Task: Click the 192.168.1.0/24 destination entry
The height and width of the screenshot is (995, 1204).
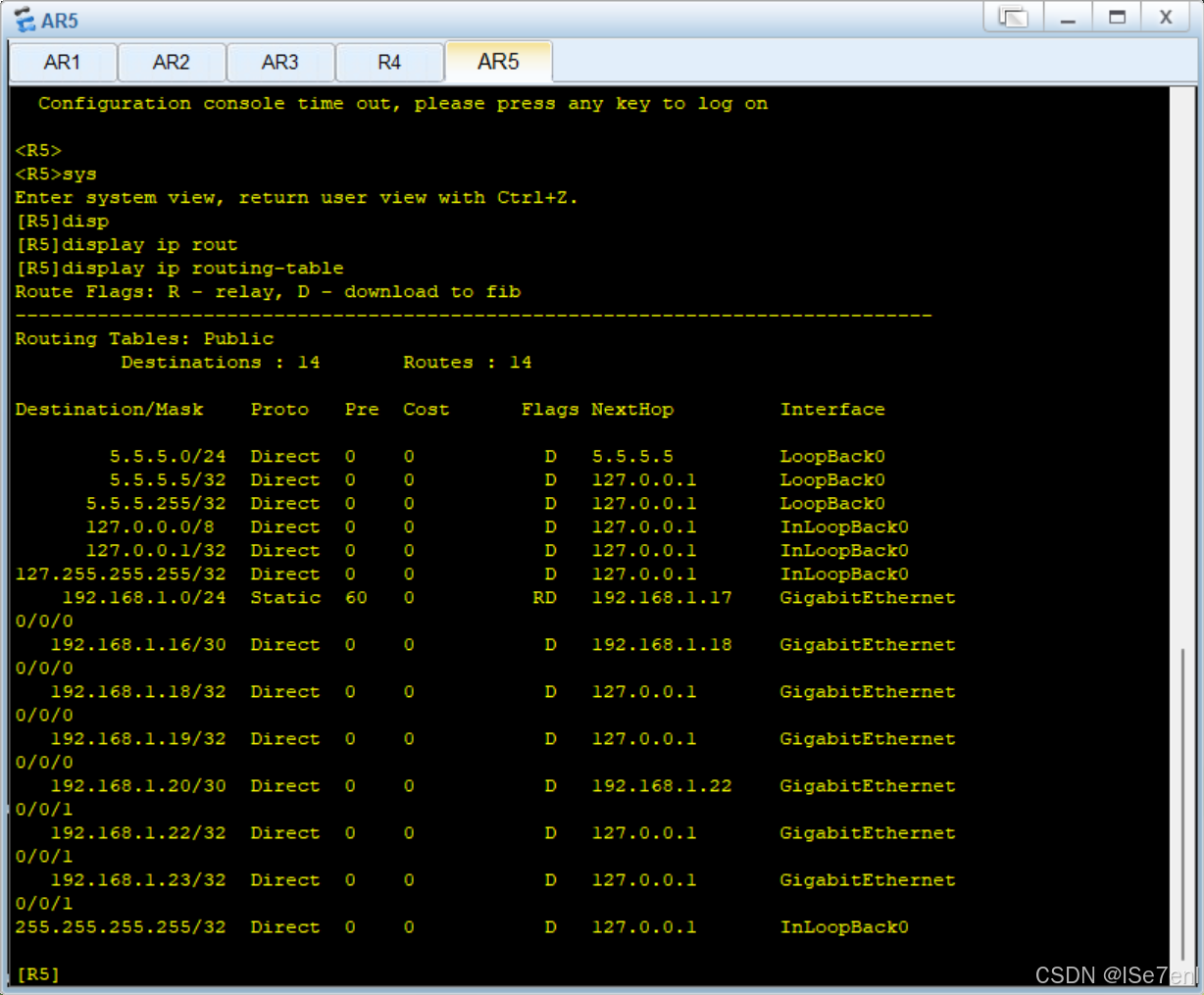Action: (x=144, y=598)
